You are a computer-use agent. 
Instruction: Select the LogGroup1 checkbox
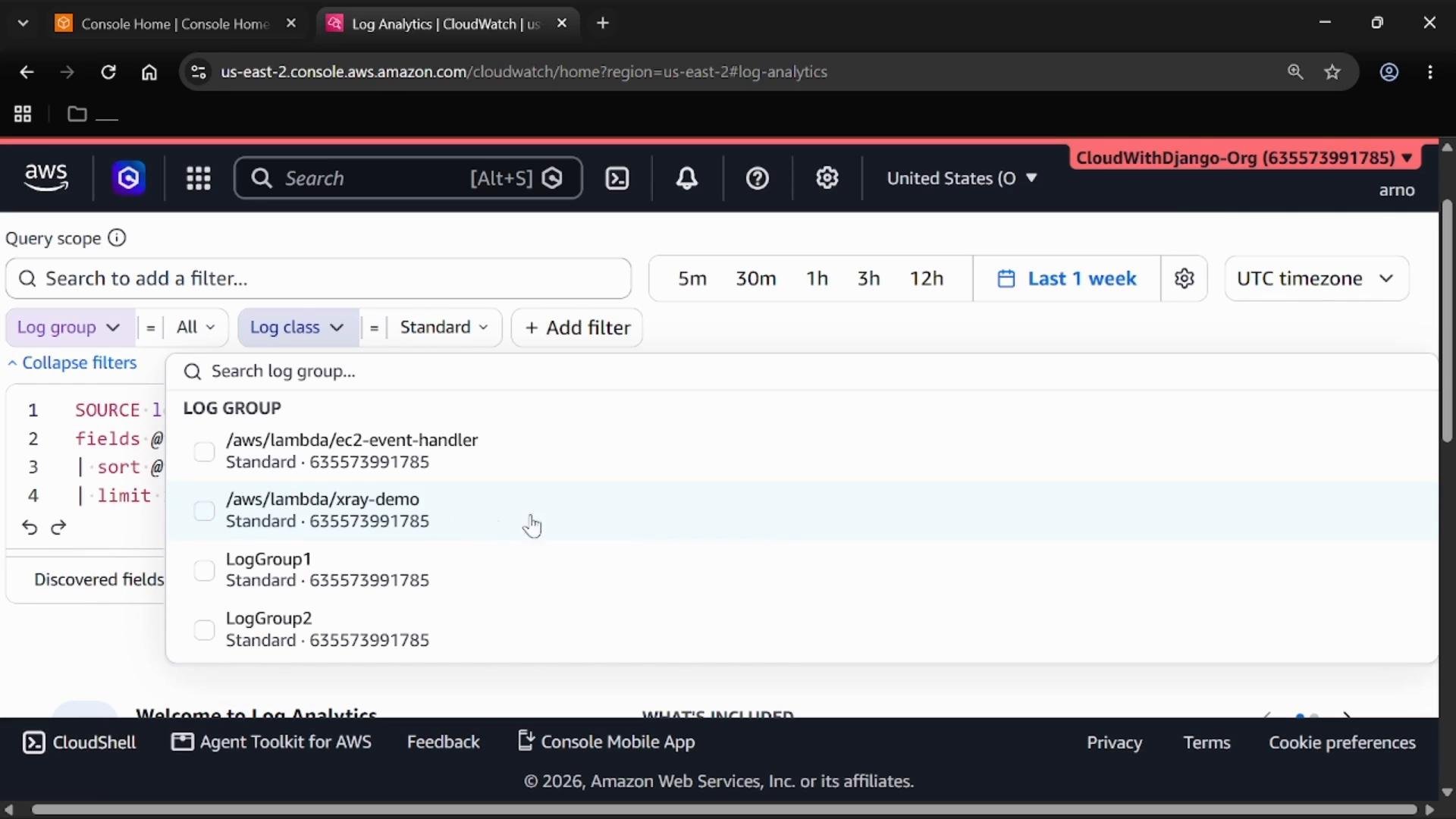(204, 570)
